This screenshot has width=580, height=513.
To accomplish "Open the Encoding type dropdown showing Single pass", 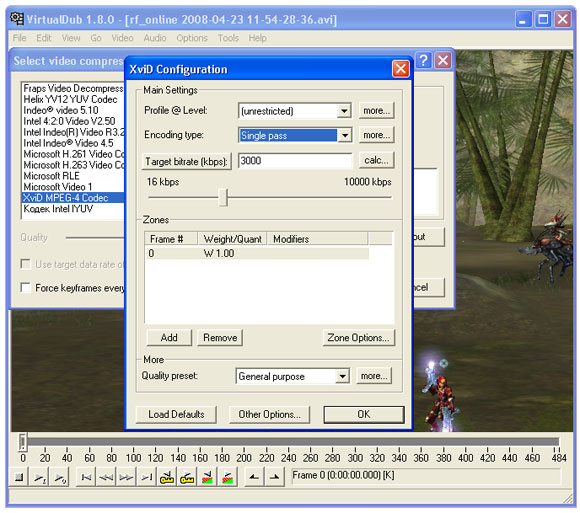I will pos(344,135).
